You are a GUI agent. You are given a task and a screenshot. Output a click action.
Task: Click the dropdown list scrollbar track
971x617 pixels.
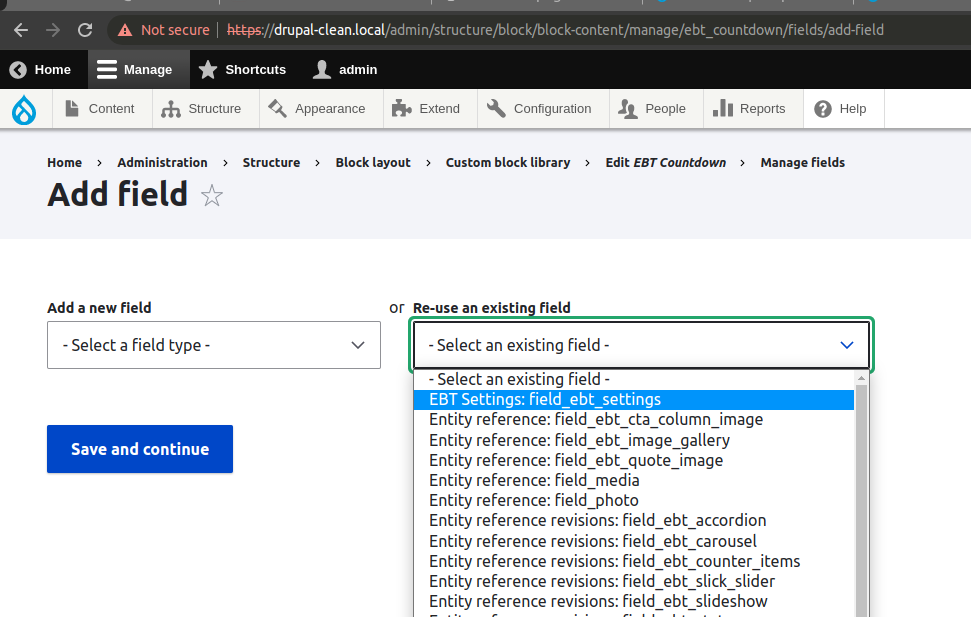(x=861, y=501)
